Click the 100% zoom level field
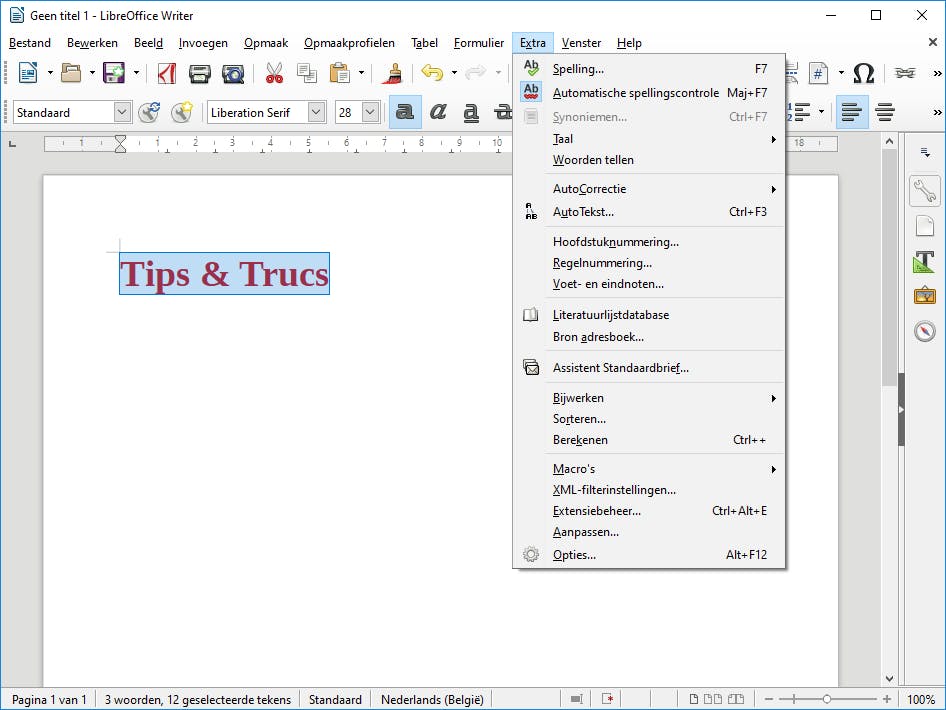946x710 pixels. [921, 699]
